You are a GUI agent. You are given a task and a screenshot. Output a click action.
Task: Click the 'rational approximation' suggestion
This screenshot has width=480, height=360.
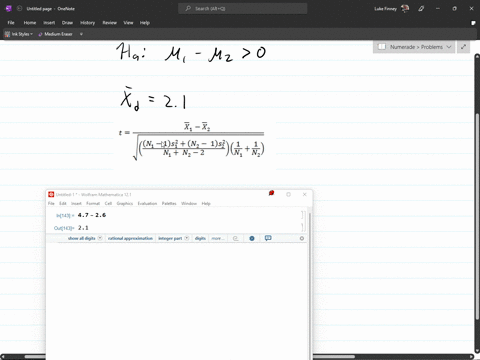[x=130, y=238]
